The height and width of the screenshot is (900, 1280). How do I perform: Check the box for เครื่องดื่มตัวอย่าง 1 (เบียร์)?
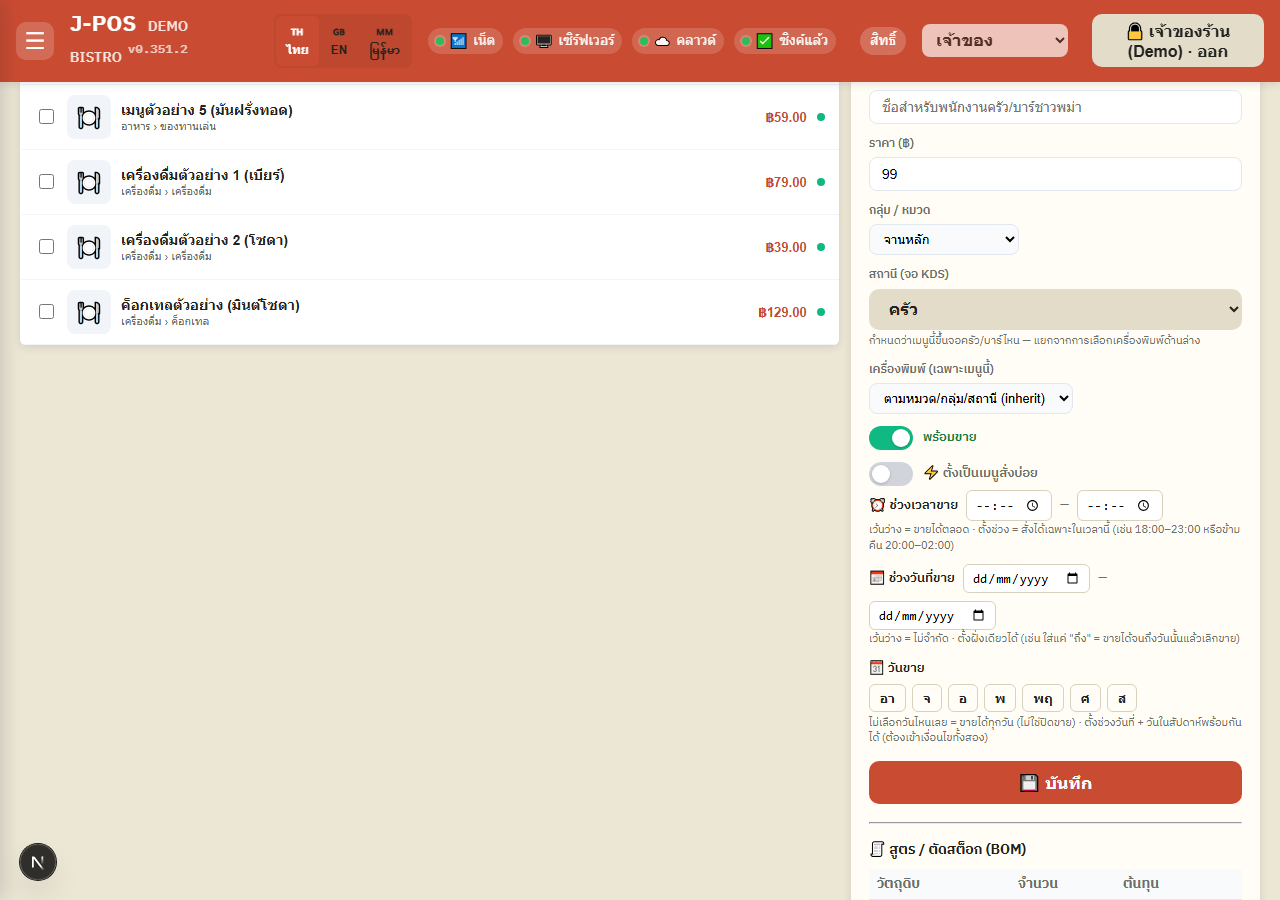(x=46, y=181)
